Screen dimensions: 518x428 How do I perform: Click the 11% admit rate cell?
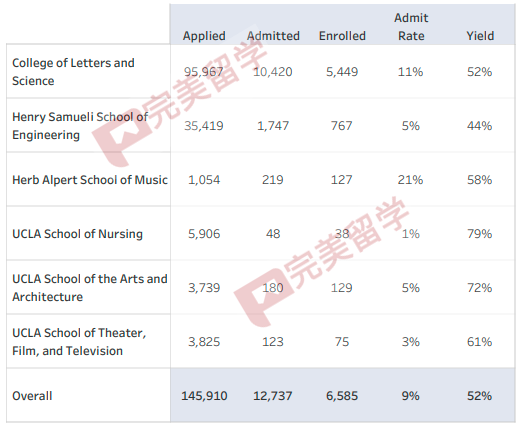pos(410,72)
